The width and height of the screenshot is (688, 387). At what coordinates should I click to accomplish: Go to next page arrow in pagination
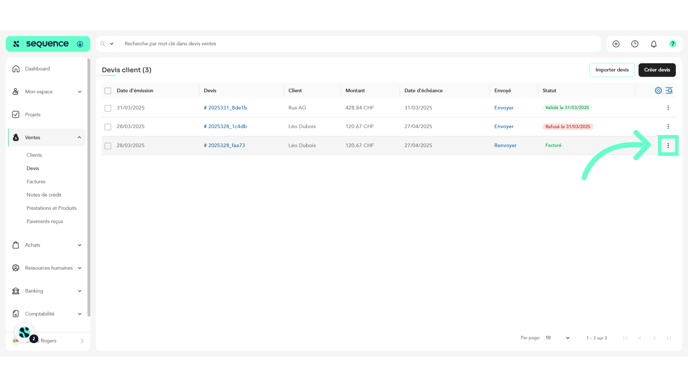pos(654,338)
